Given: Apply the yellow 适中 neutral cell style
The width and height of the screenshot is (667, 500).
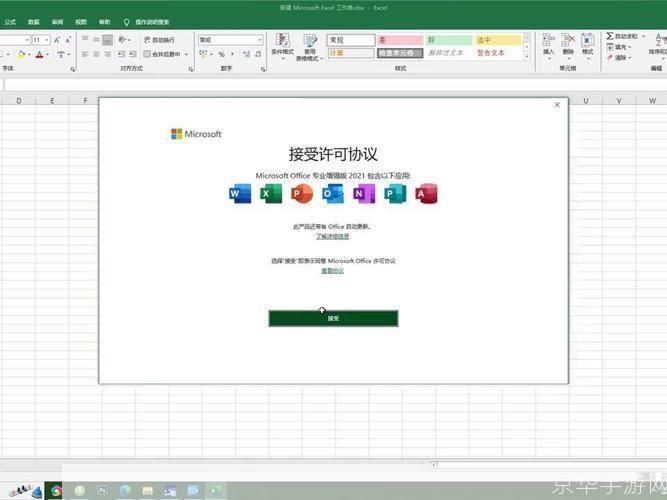Looking at the screenshot, I should [498, 40].
